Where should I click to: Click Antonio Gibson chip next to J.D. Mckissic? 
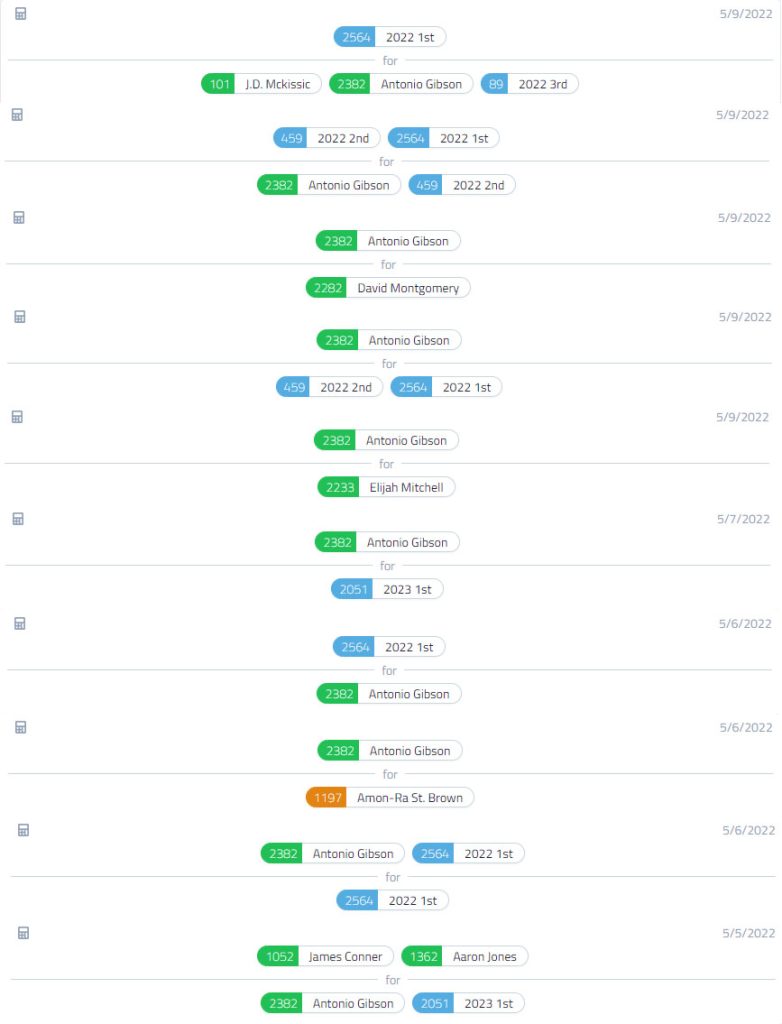pyautogui.click(x=401, y=84)
